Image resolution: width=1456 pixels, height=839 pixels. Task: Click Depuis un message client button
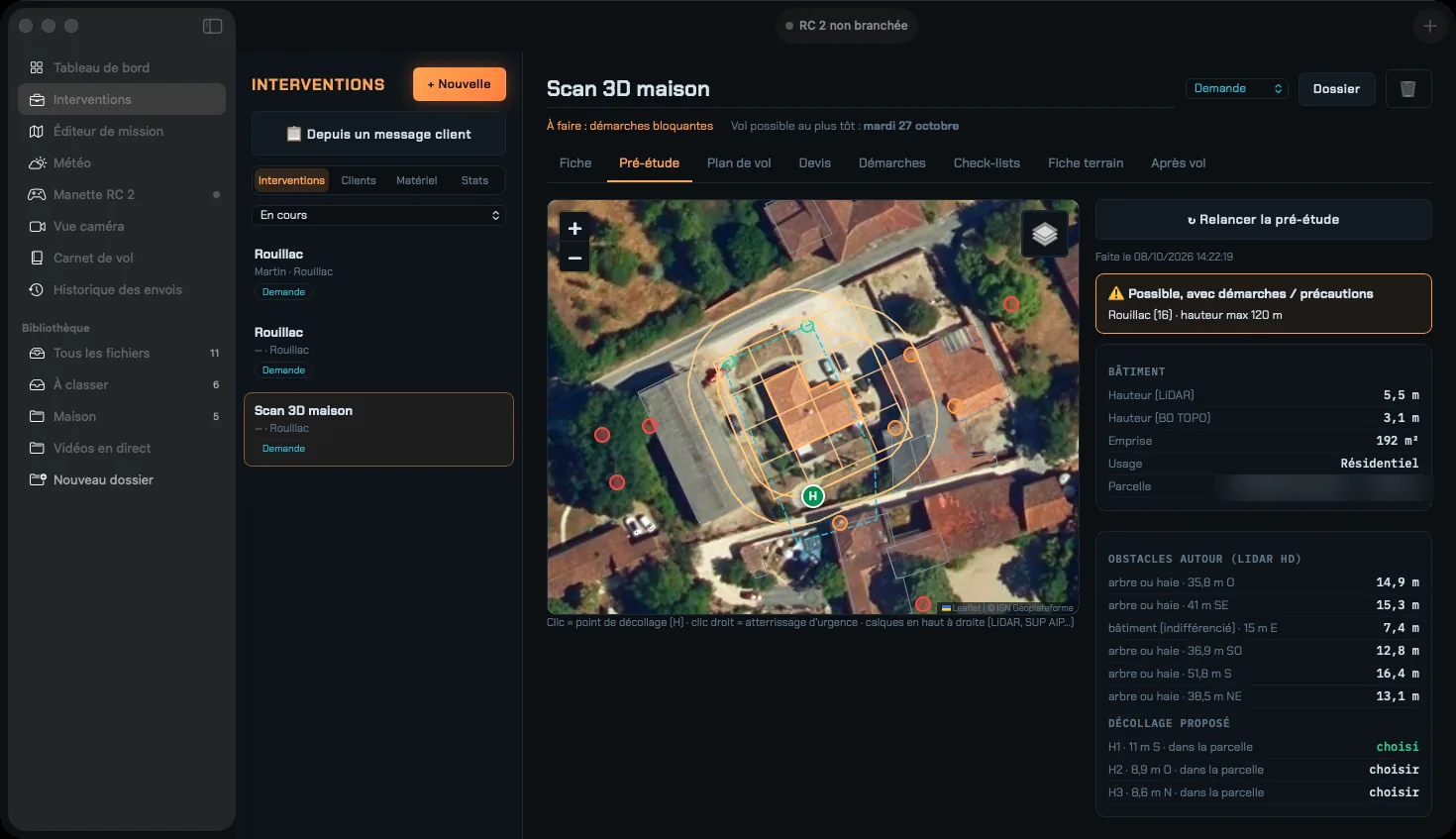[378, 134]
